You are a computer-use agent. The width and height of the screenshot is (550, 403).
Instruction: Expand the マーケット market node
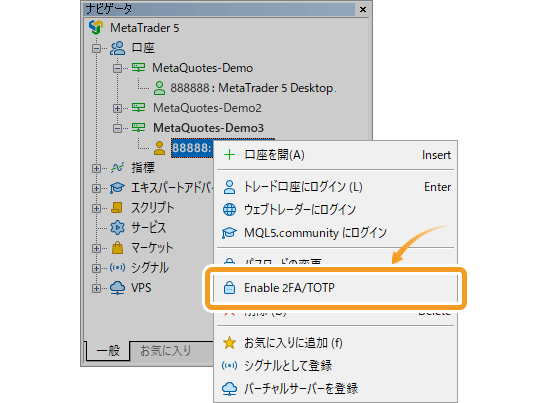[96, 248]
